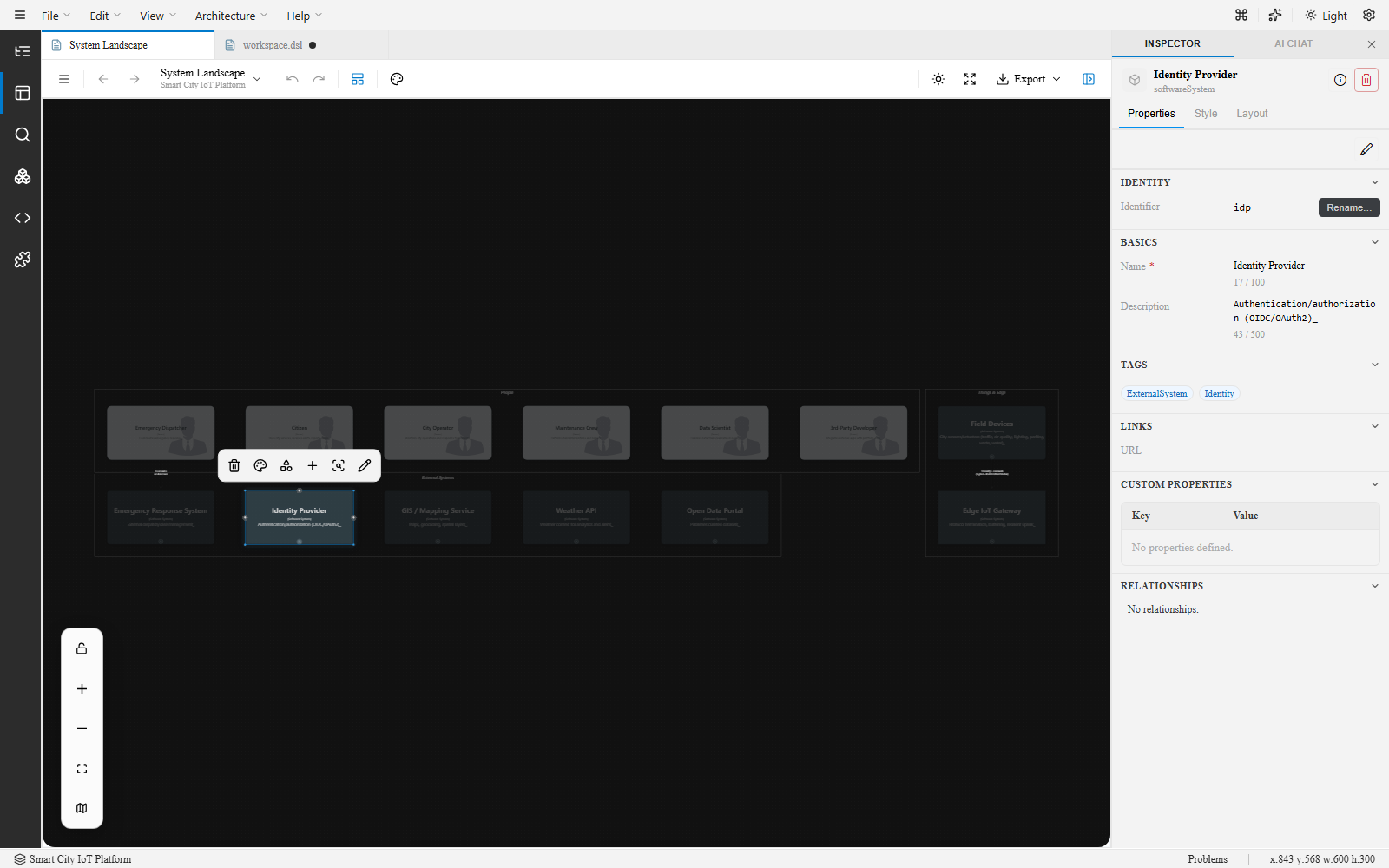The width and height of the screenshot is (1389, 868).
Task: Click the undo arrow in toolbar
Action: tap(292, 79)
